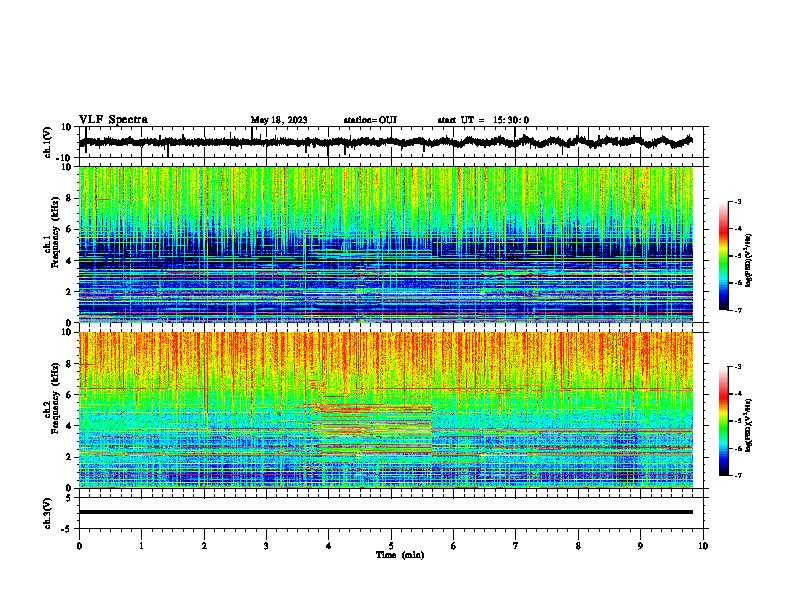Image resolution: width=792 pixels, height=612 pixels.
Task: Click tick label 5 on the time axis
Action: pos(391,546)
